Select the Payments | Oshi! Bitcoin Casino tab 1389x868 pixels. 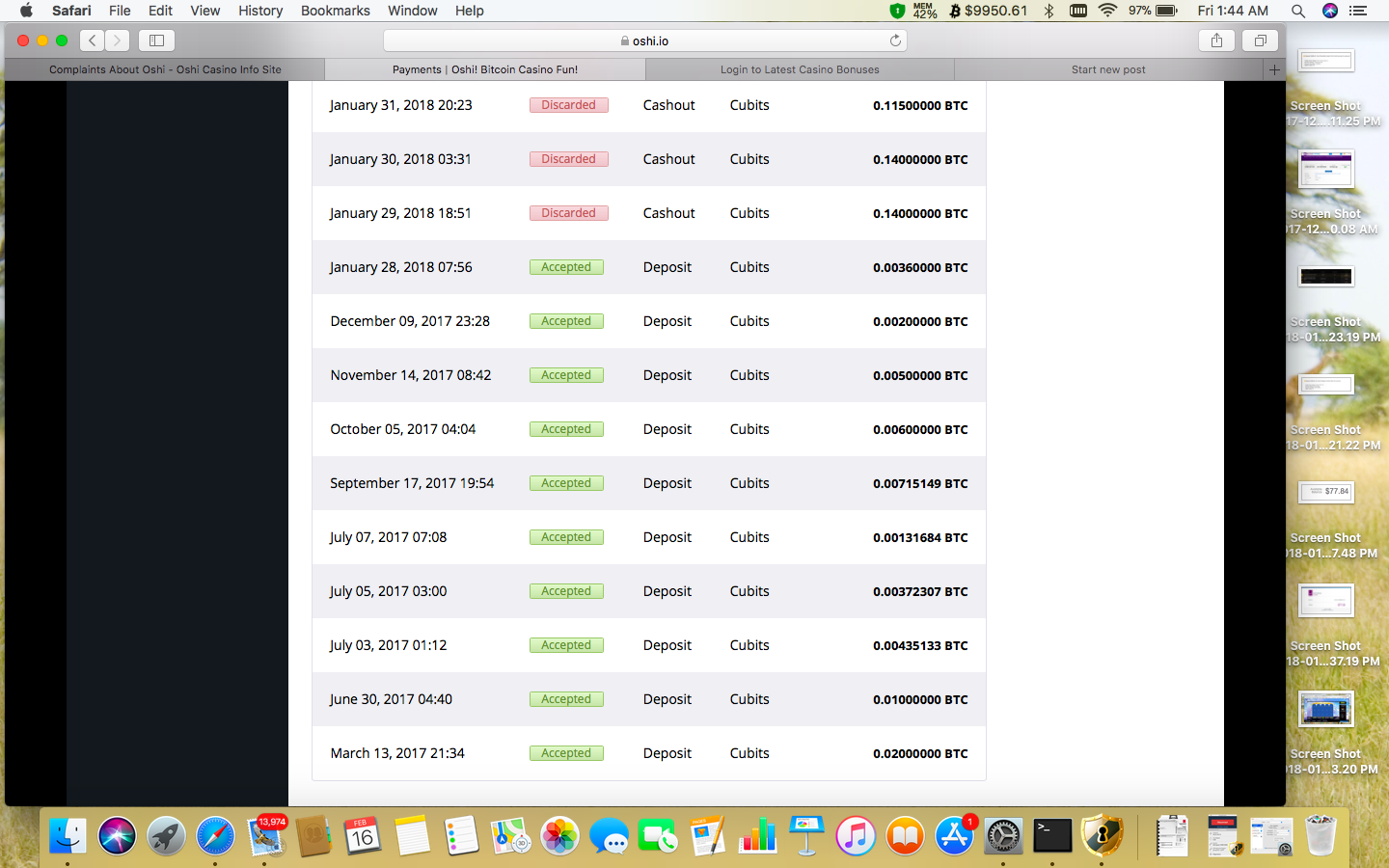(x=485, y=69)
